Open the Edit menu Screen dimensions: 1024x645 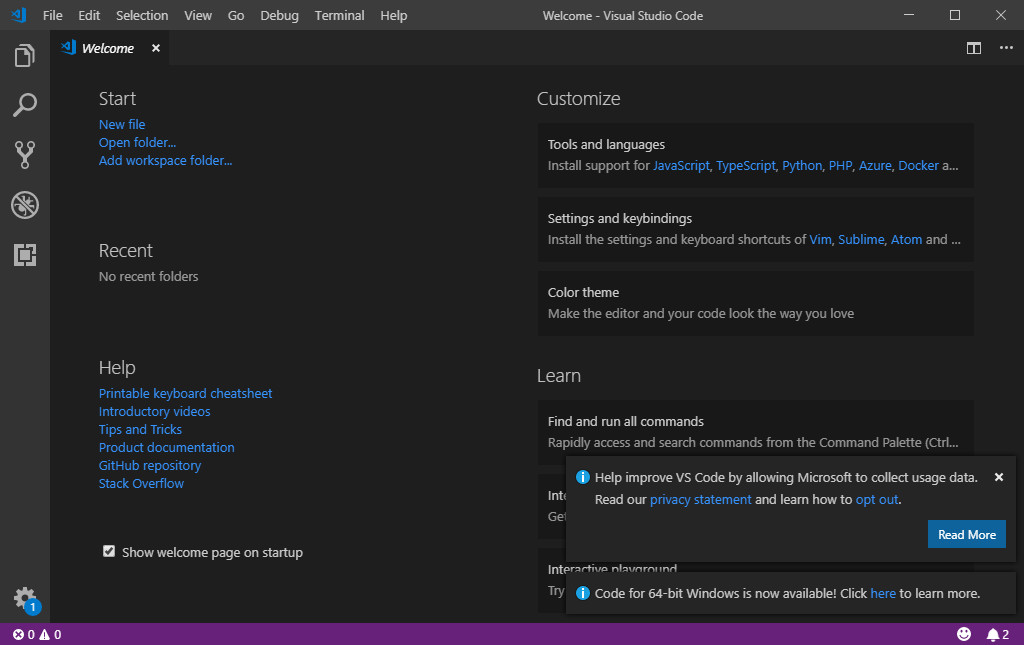[89, 16]
